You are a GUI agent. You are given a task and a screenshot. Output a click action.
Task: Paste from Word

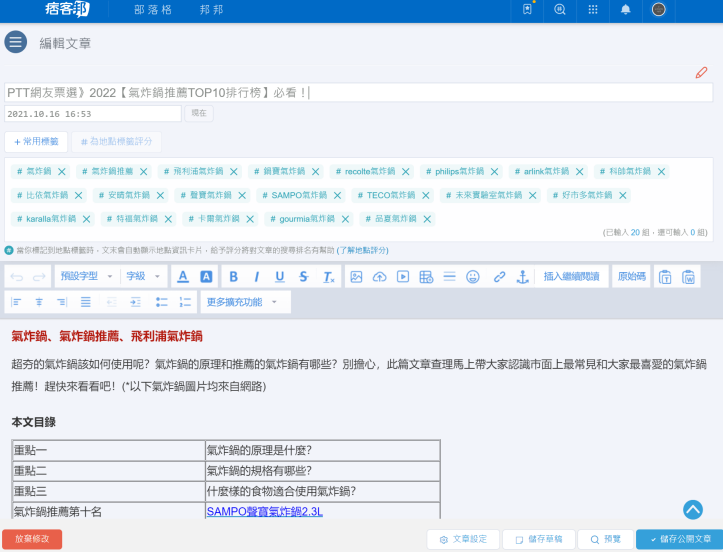(688, 277)
